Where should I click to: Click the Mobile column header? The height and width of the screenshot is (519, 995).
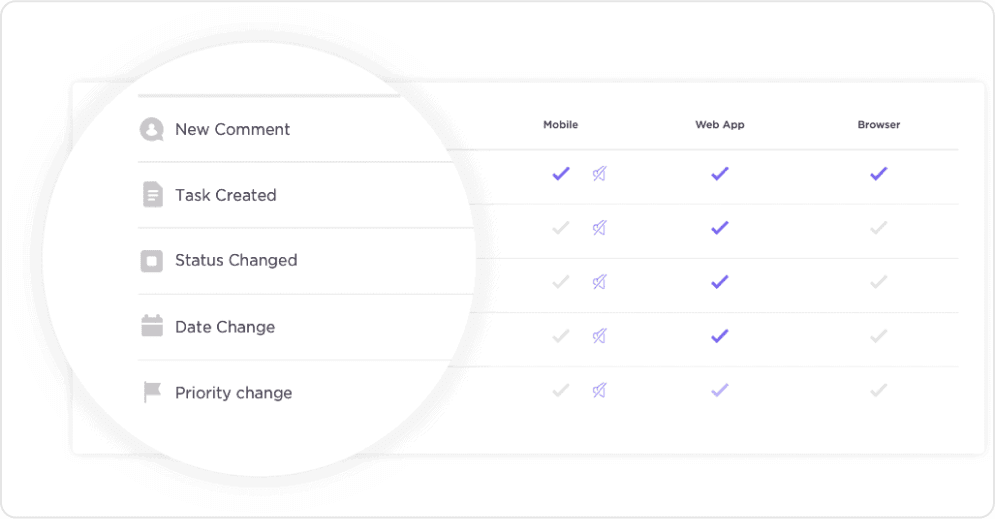point(560,124)
